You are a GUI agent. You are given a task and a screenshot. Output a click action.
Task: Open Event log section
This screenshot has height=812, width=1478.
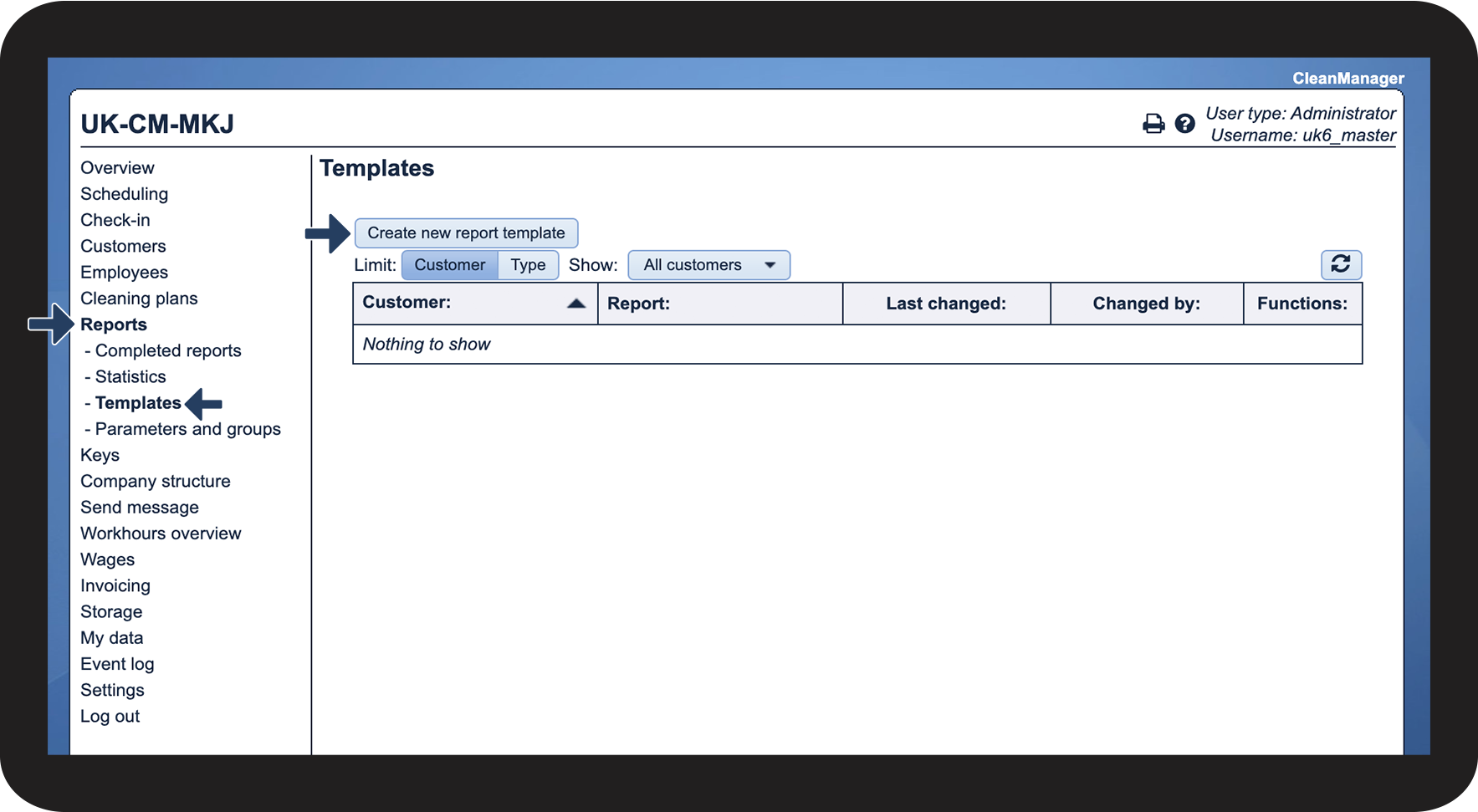117,664
